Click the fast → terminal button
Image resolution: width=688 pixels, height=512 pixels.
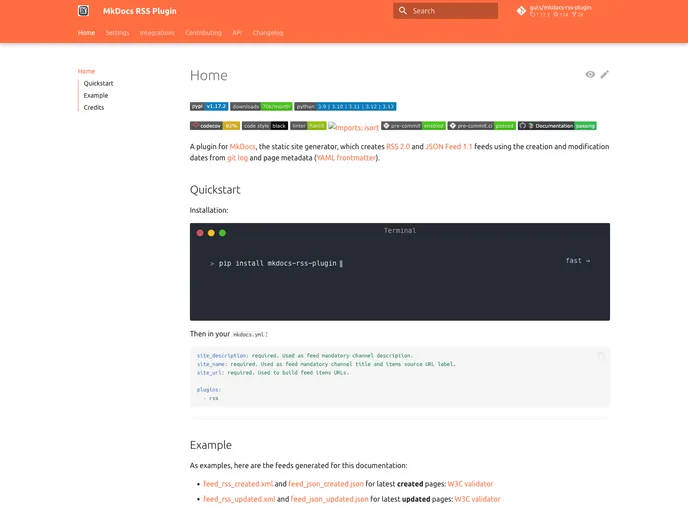[578, 261]
